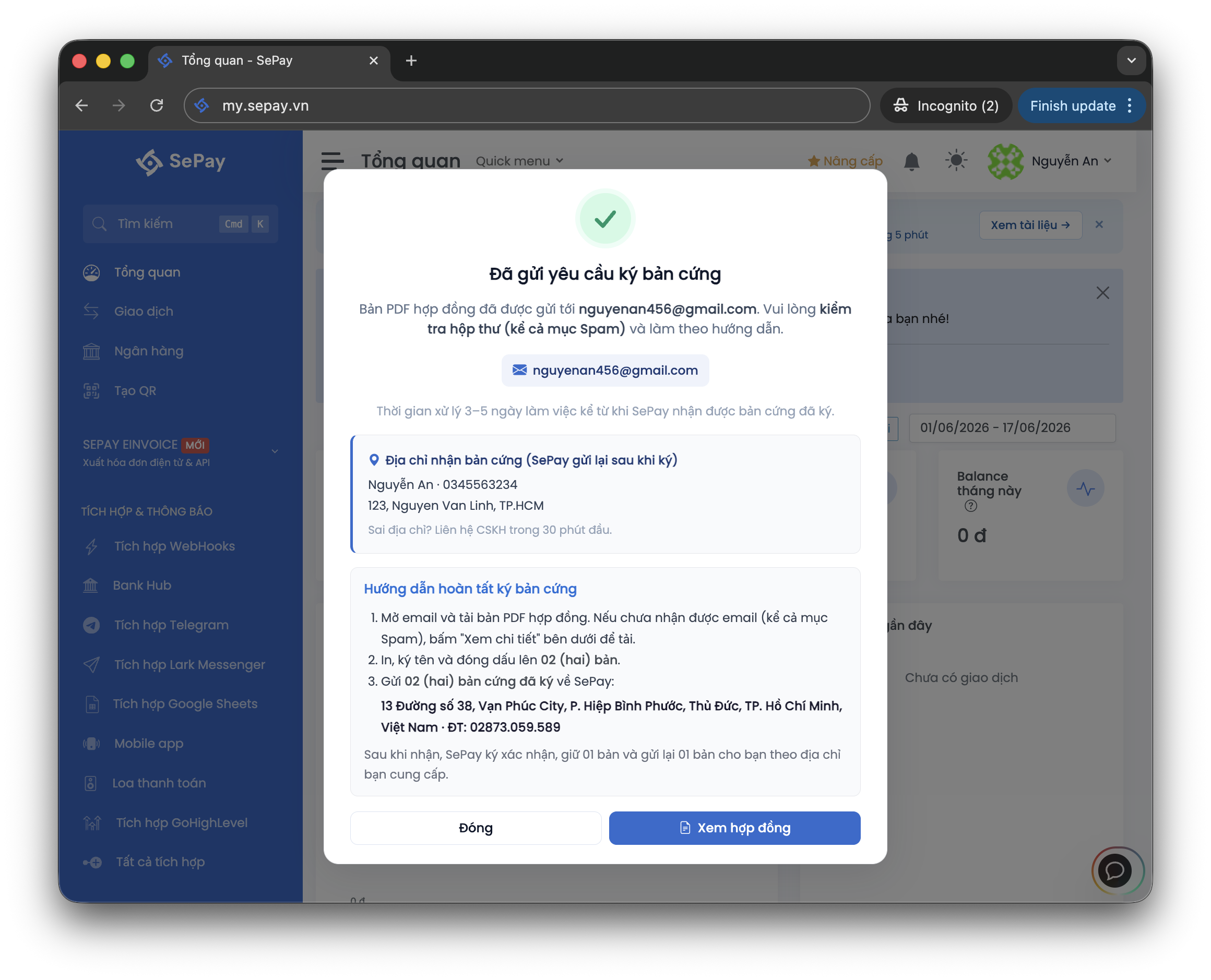Image resolution: width=1211 pixels, height=980 pixels.
Task: Click the Tích hợp WebHooks lightning icon
Action: 91,546
